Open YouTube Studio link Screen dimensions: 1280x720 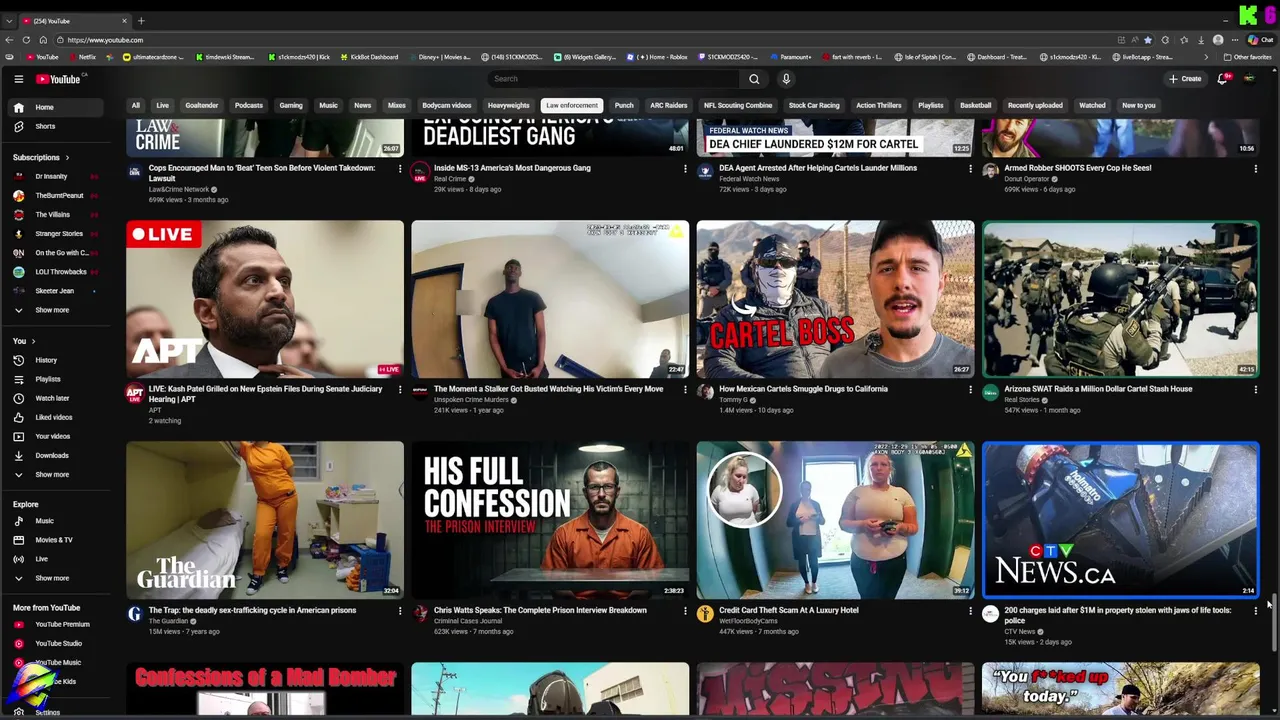(x=56, y=643)
